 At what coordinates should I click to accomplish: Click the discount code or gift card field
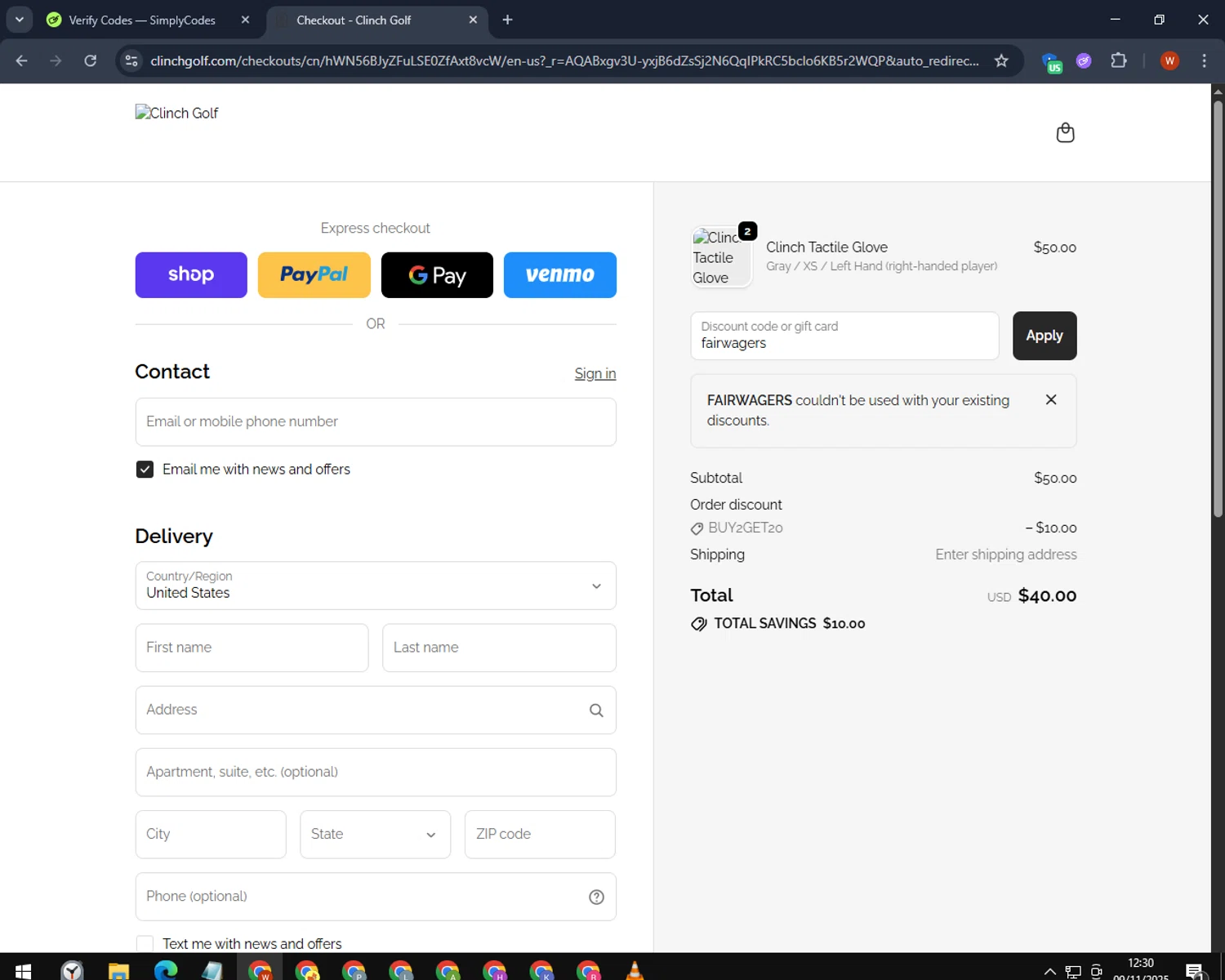point(844,336)
